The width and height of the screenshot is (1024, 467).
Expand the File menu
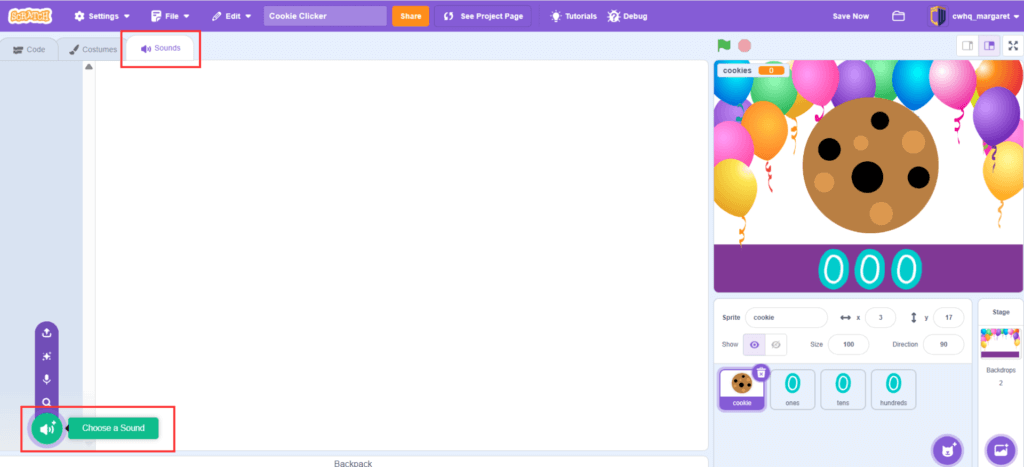pos(170,16)
